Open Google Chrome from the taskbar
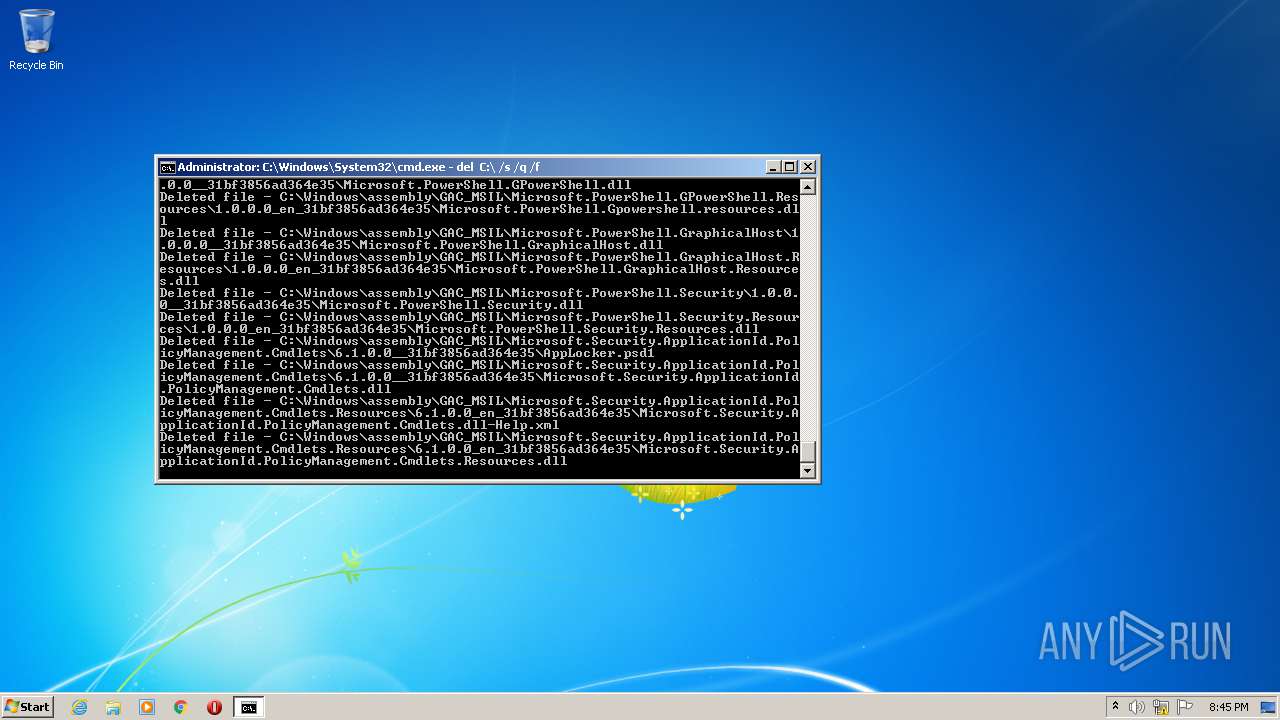 [x=181, y=707]
